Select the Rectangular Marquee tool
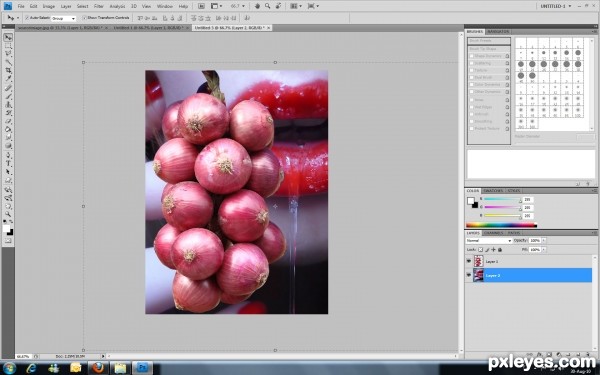 click(8, 46)
